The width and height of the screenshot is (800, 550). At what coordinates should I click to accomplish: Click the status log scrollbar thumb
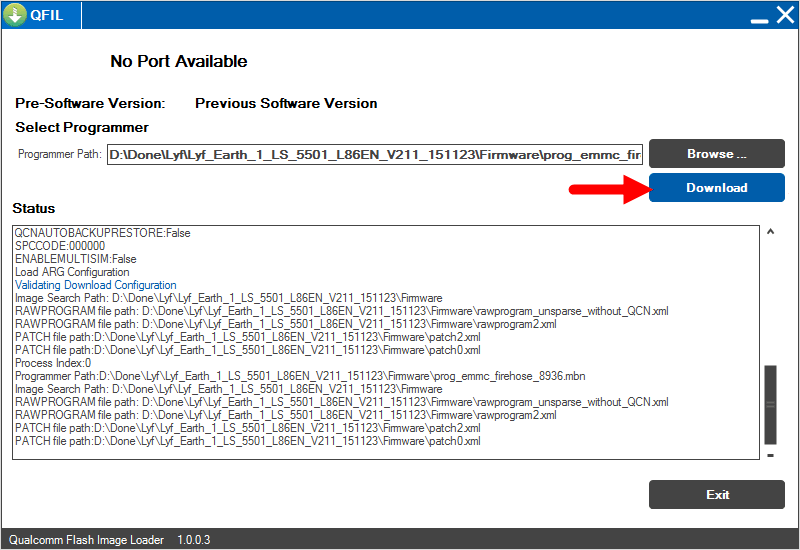tap(770, 404)
